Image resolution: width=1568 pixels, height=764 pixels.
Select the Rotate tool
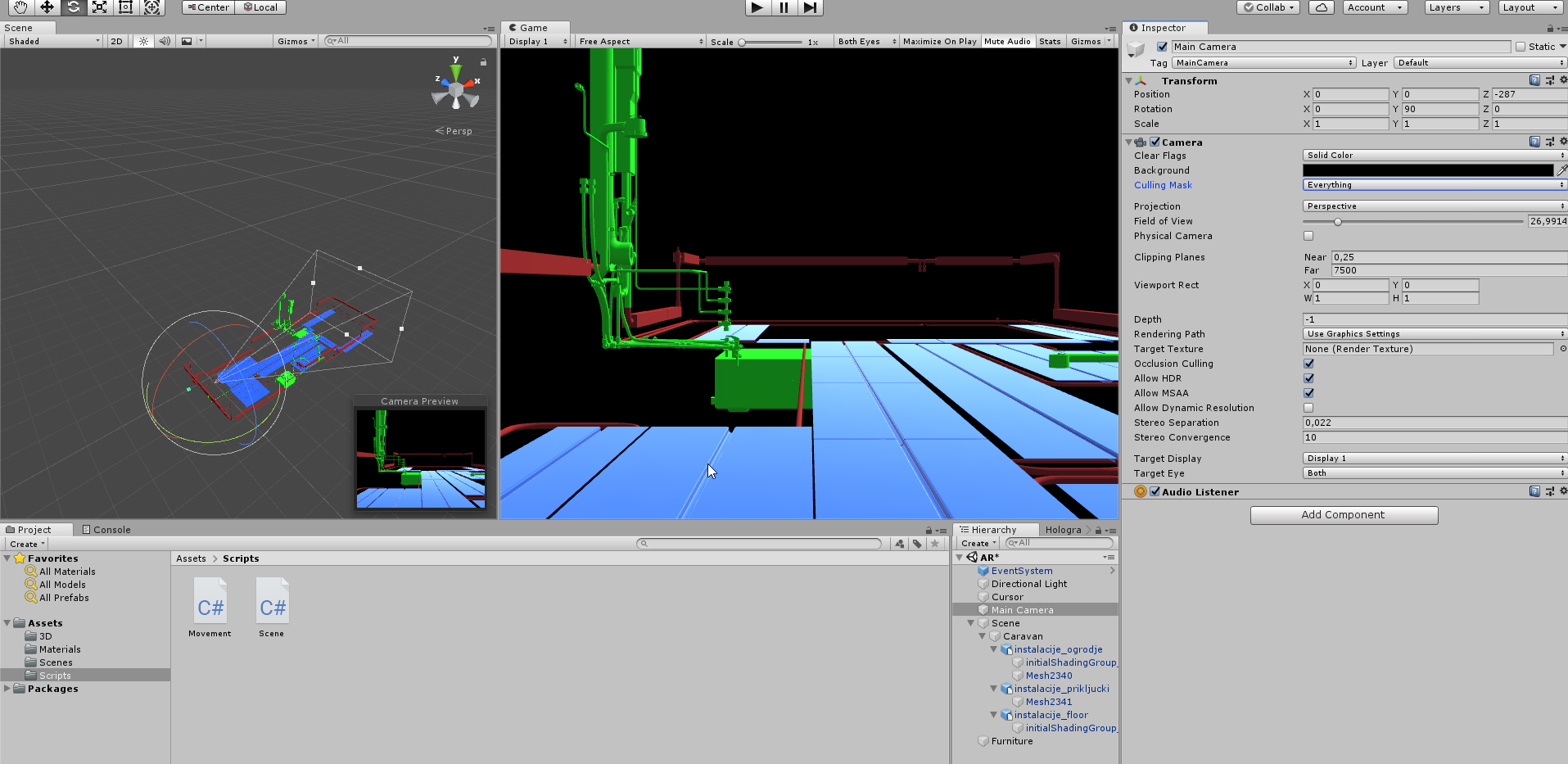[73, 7]
